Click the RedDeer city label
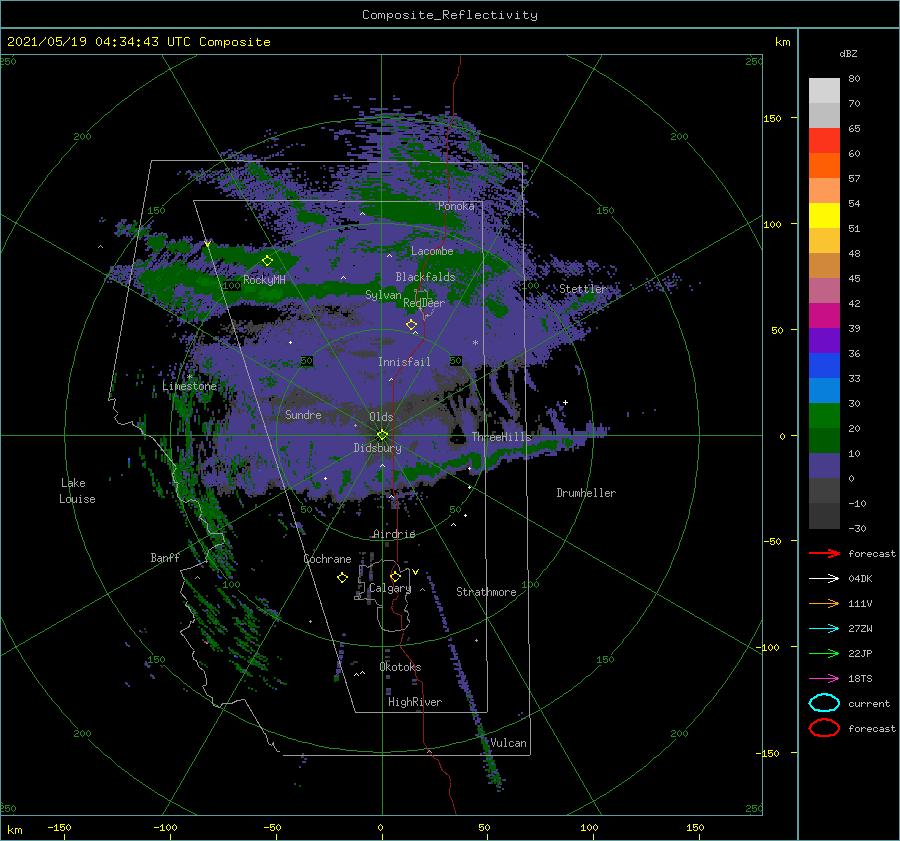900x841 pixels. tap(424, 303)
